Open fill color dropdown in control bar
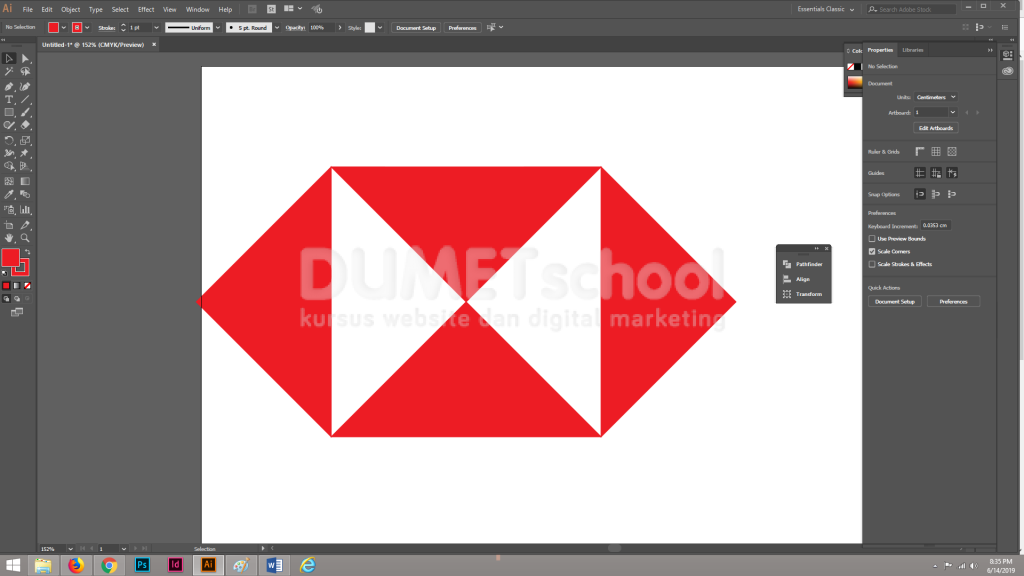The height and width of the screenshot is (576, 1024). tap(63, 28)
